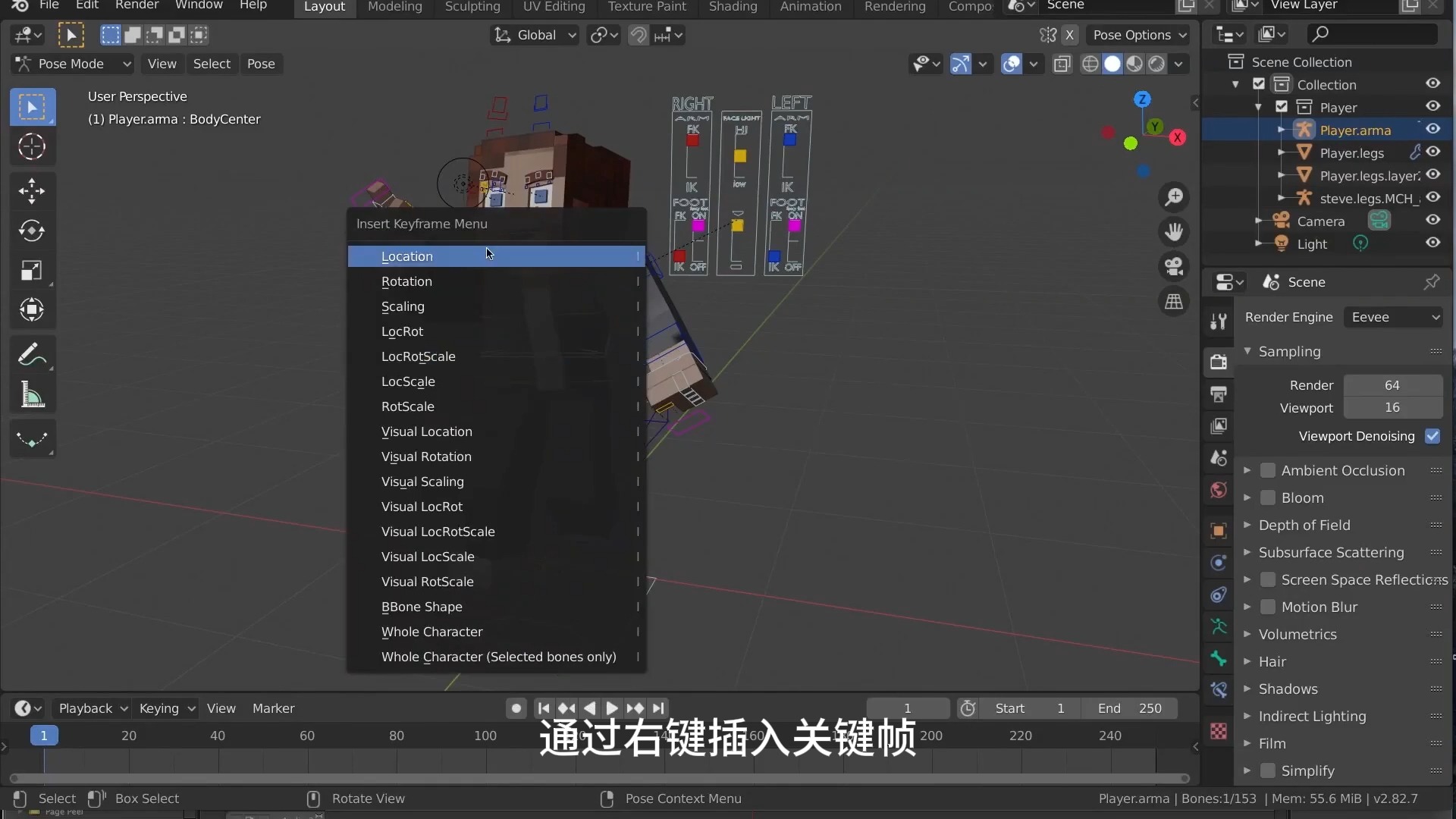Disable Viewport Denoising checkbox
Viewport: 1456px width, 819px height.
[x=1432, y=436]
